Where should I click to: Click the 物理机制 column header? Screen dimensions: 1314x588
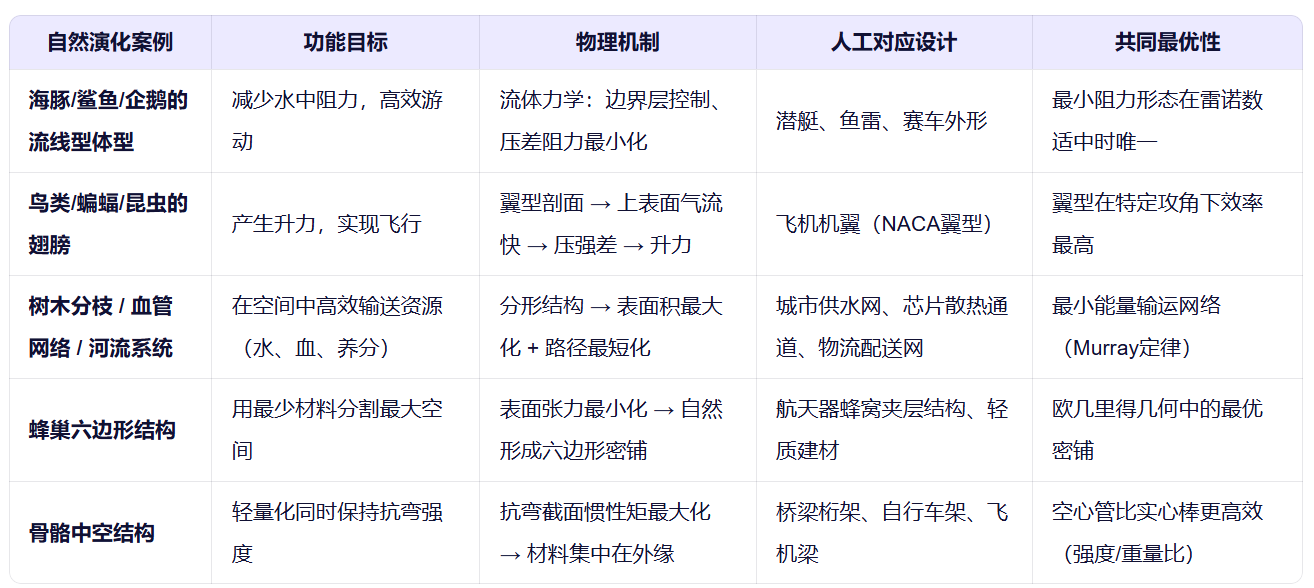617,42
